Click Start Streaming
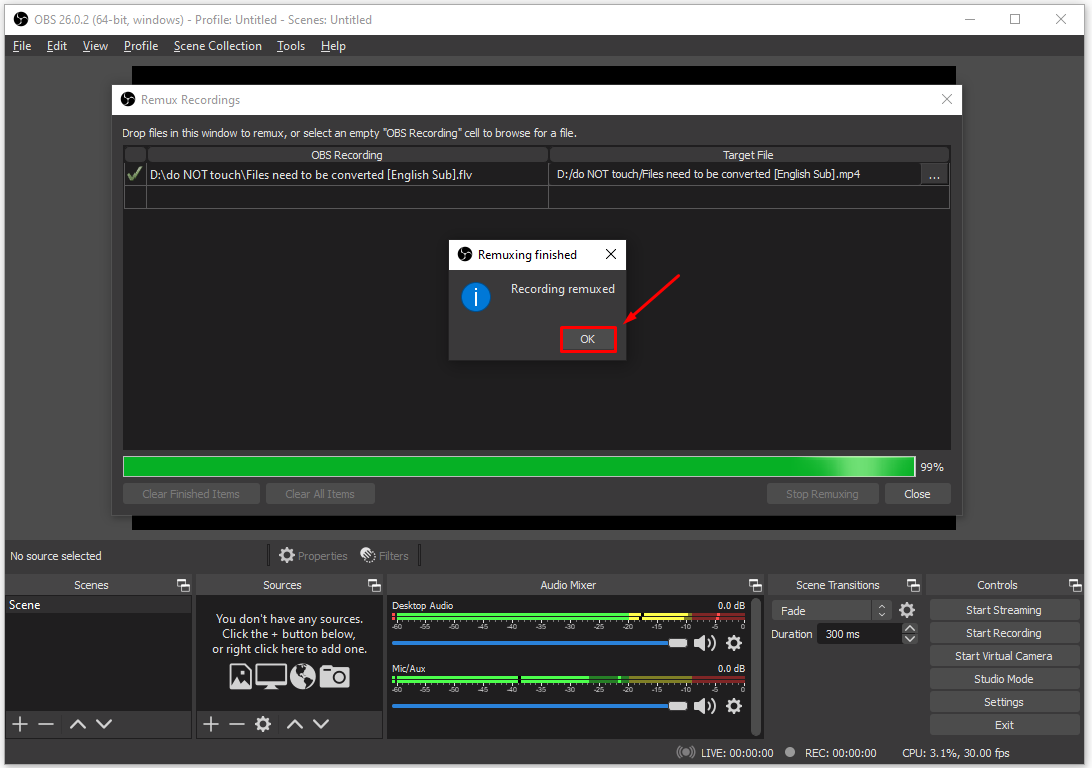This screenshot has height=768, width=1092. point(1004,610)
